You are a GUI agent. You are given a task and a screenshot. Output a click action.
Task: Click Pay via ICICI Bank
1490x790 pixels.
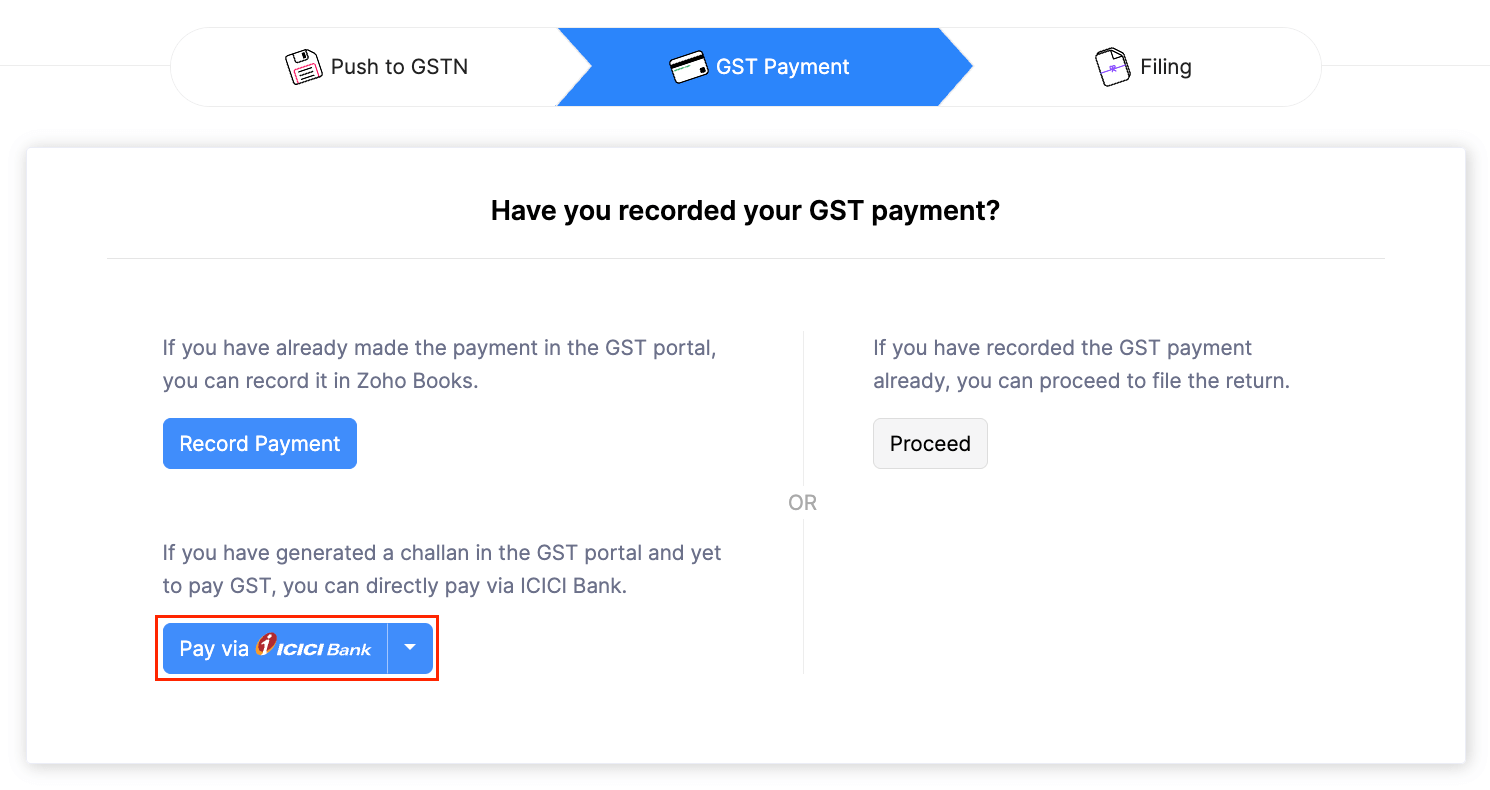[x=275, y=648]
